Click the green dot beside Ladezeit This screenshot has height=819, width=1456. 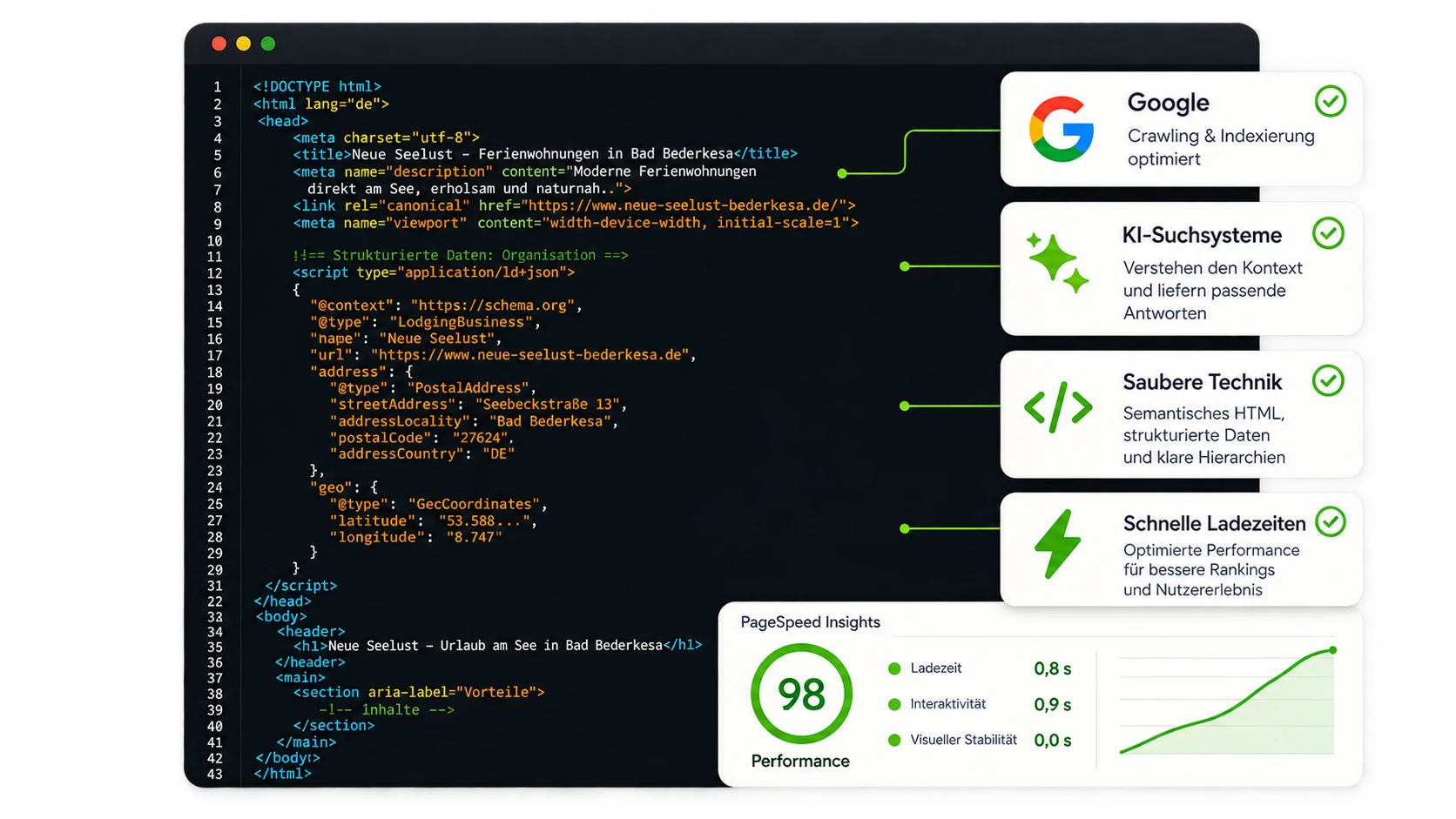point(893,668)
